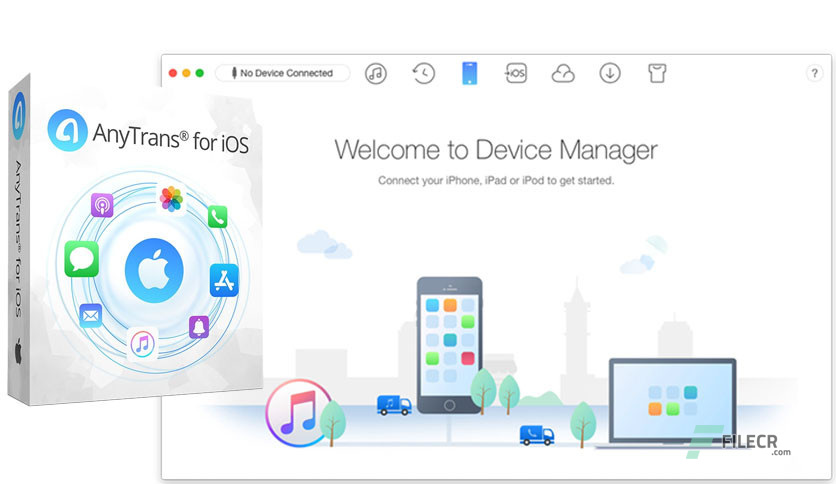
Task: Open help via the question mark icon
Action: tap(814, 73)
